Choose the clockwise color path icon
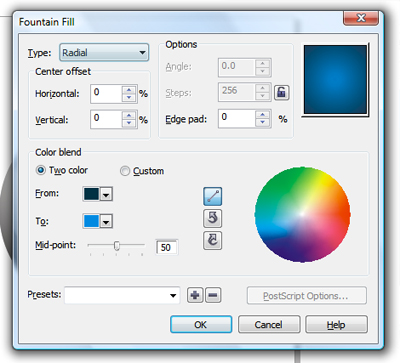The width and height of the screenshot is (400, 363). coord(213,241)
